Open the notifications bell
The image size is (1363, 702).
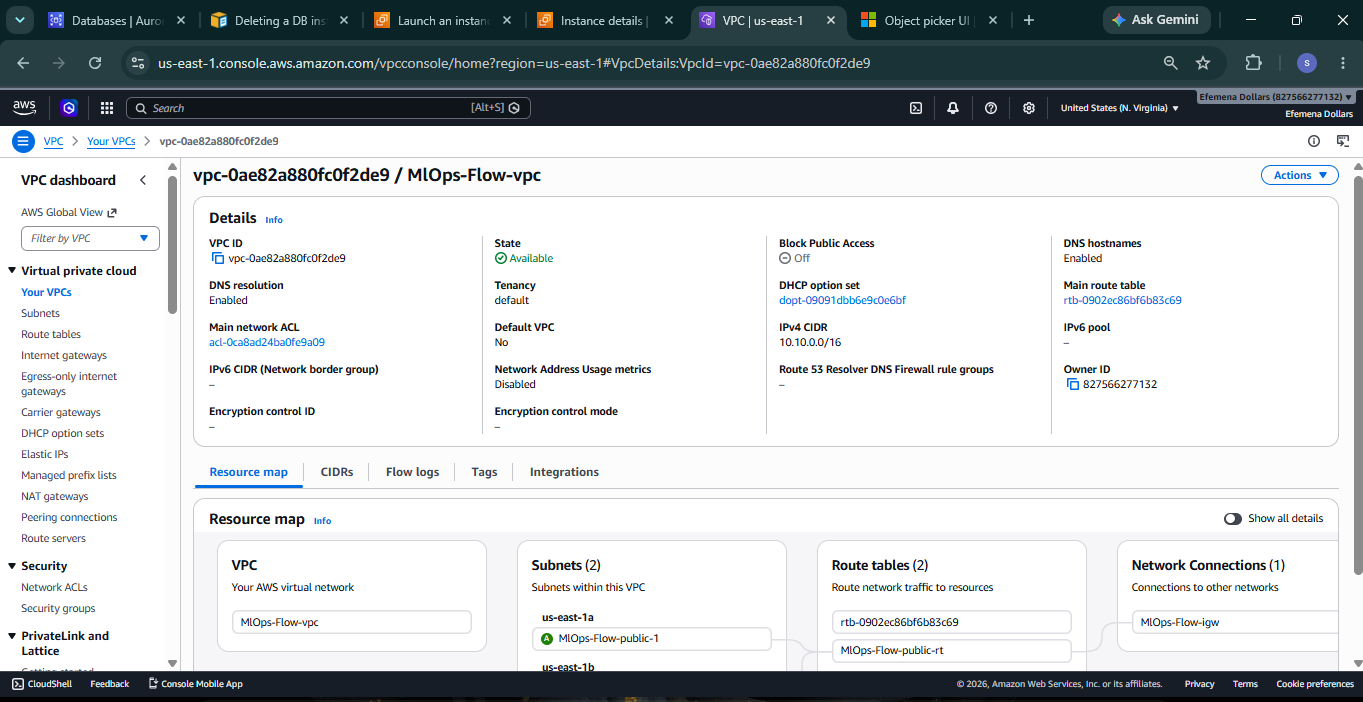pos(953,108)
